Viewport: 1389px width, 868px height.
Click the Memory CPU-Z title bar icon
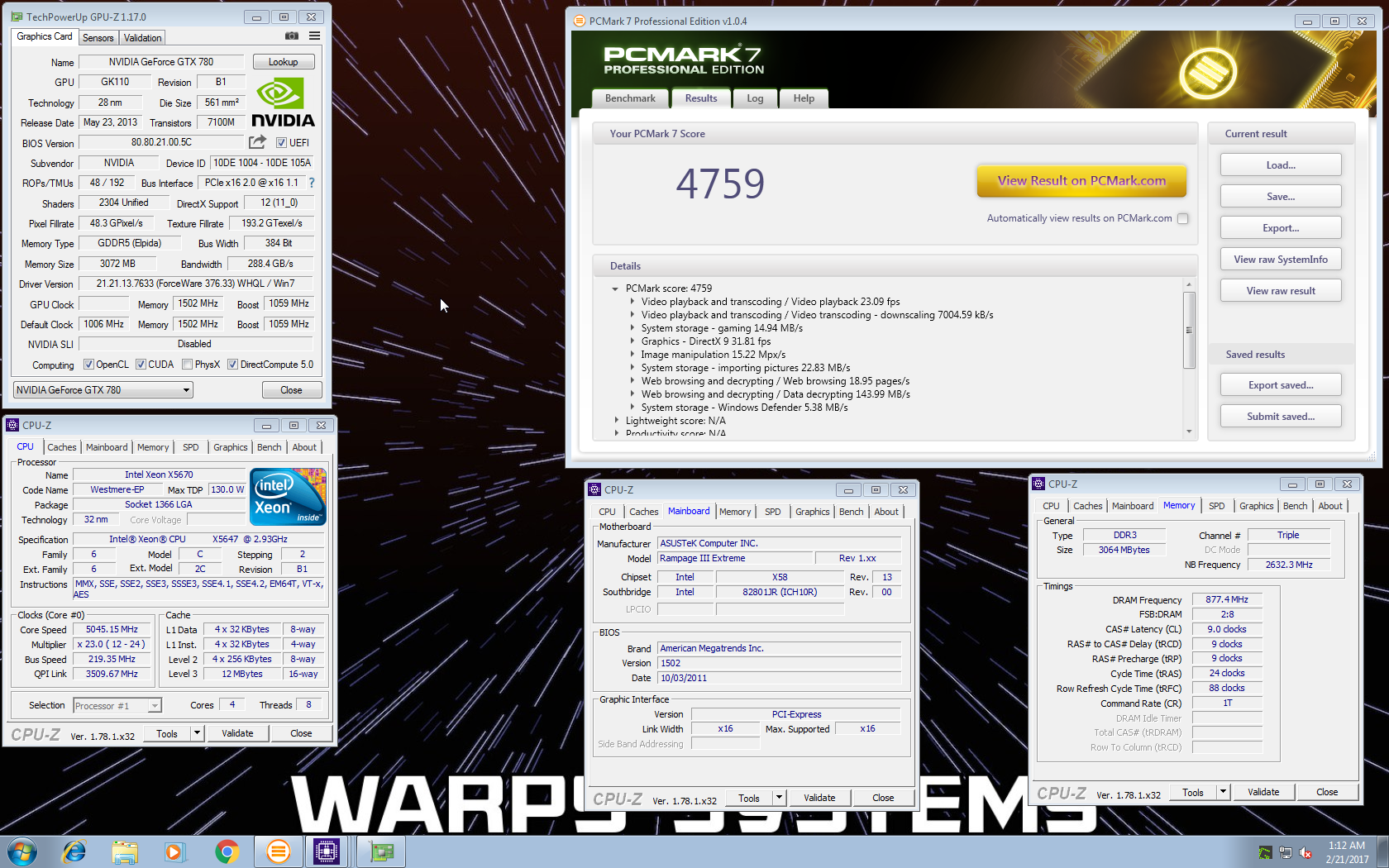1038,484
